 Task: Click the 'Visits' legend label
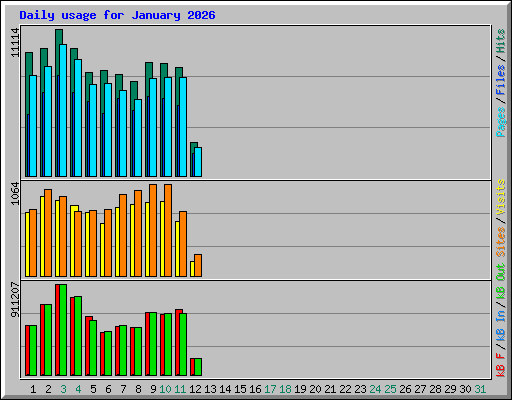click(x=501, y=197)
